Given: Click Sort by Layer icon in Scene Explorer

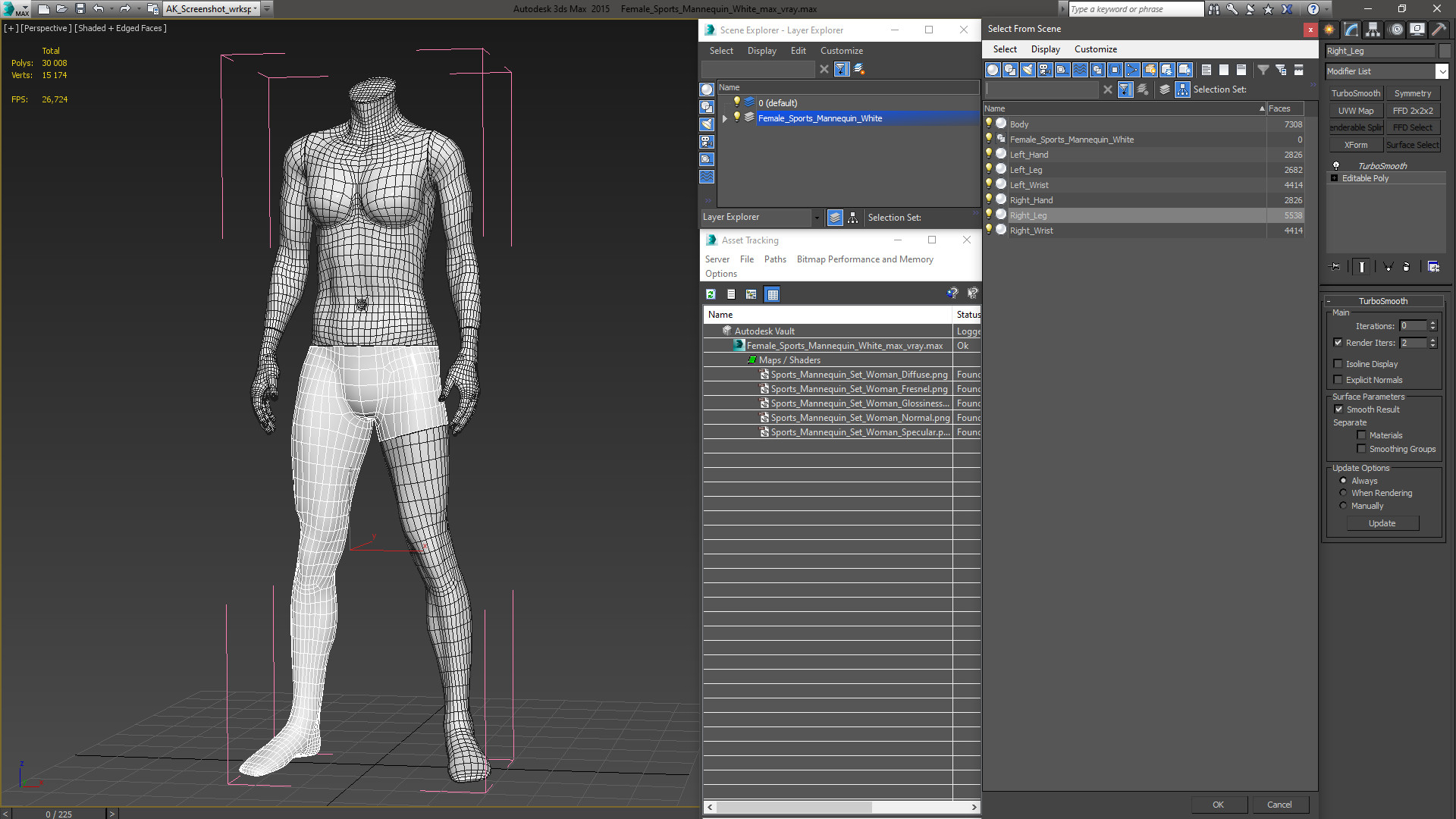Looking at the screenshot, I should click(x=835, y=218).
